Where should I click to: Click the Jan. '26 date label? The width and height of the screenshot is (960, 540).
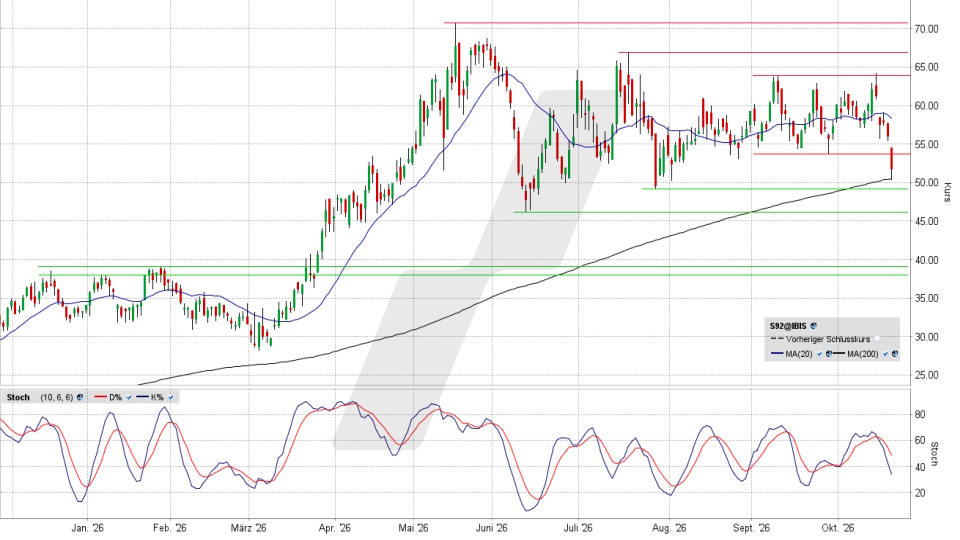(88, 528)
